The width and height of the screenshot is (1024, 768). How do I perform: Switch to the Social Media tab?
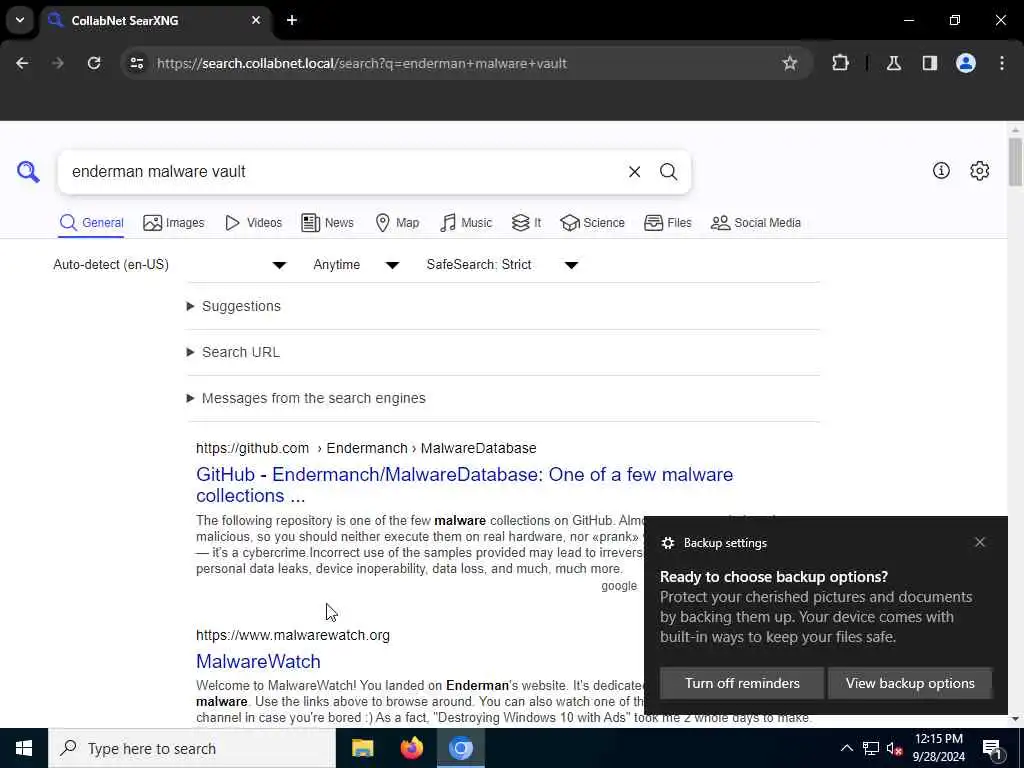[x=756, y=223]
